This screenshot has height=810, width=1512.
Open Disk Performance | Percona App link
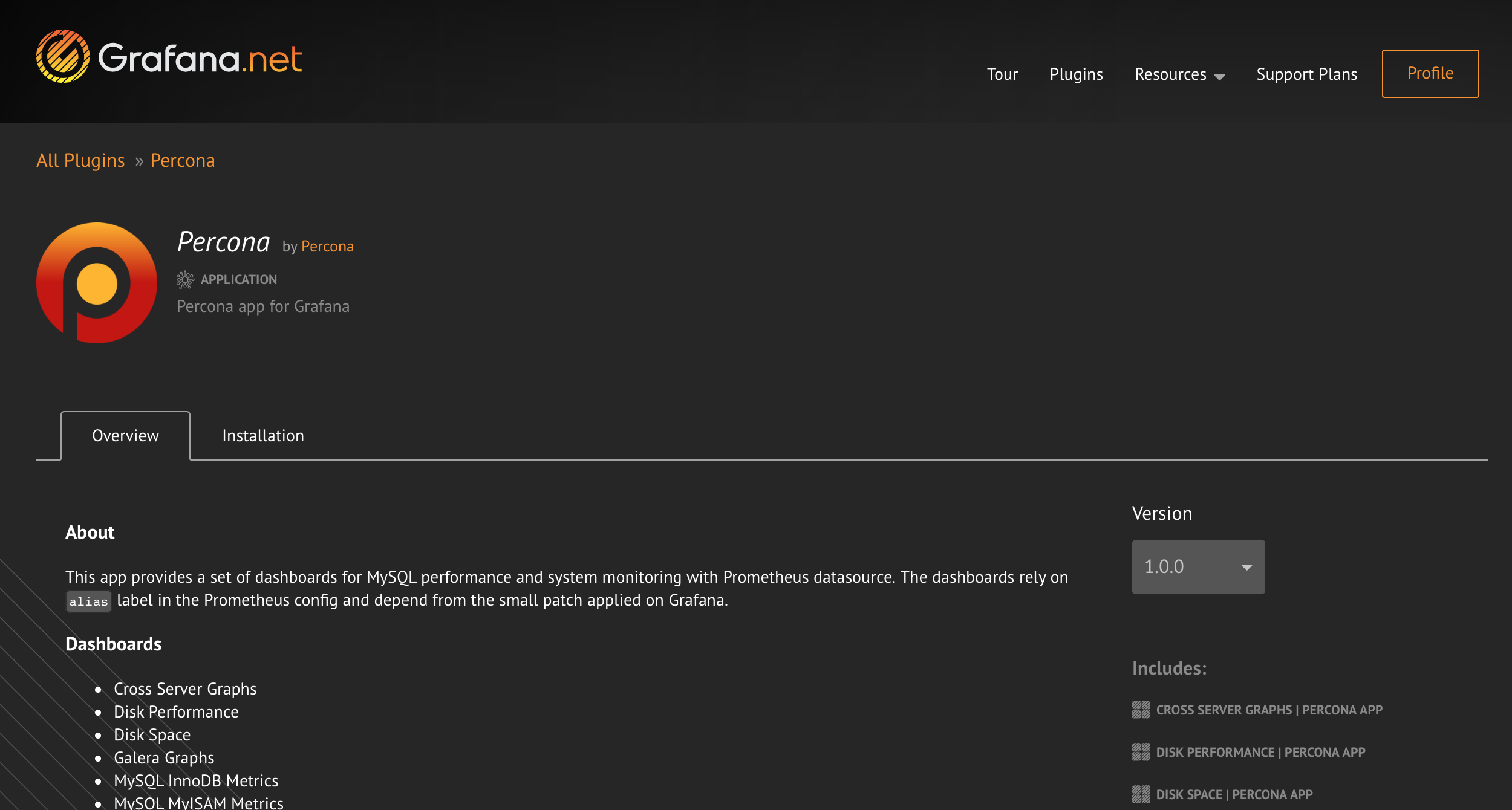(x=1260, y=752)
